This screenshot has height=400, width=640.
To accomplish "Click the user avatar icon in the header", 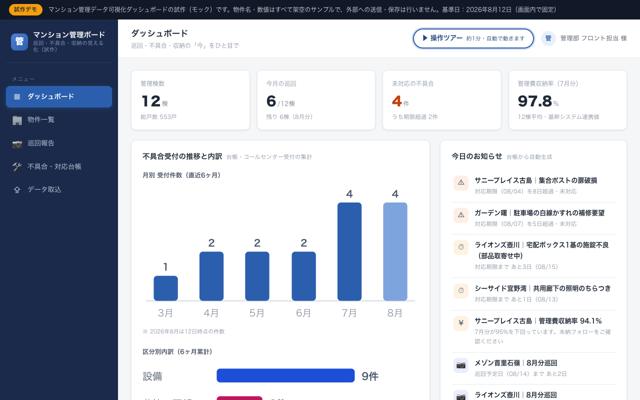I will pos(548,38).
